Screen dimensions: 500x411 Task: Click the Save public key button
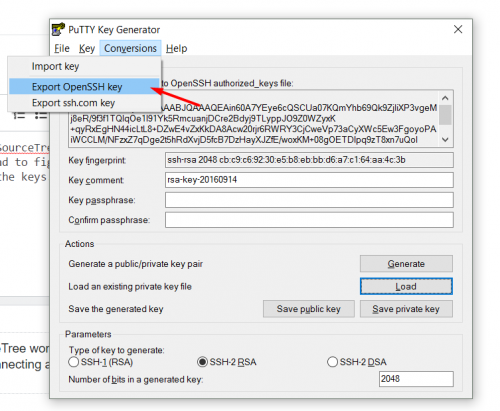point(309,309)
